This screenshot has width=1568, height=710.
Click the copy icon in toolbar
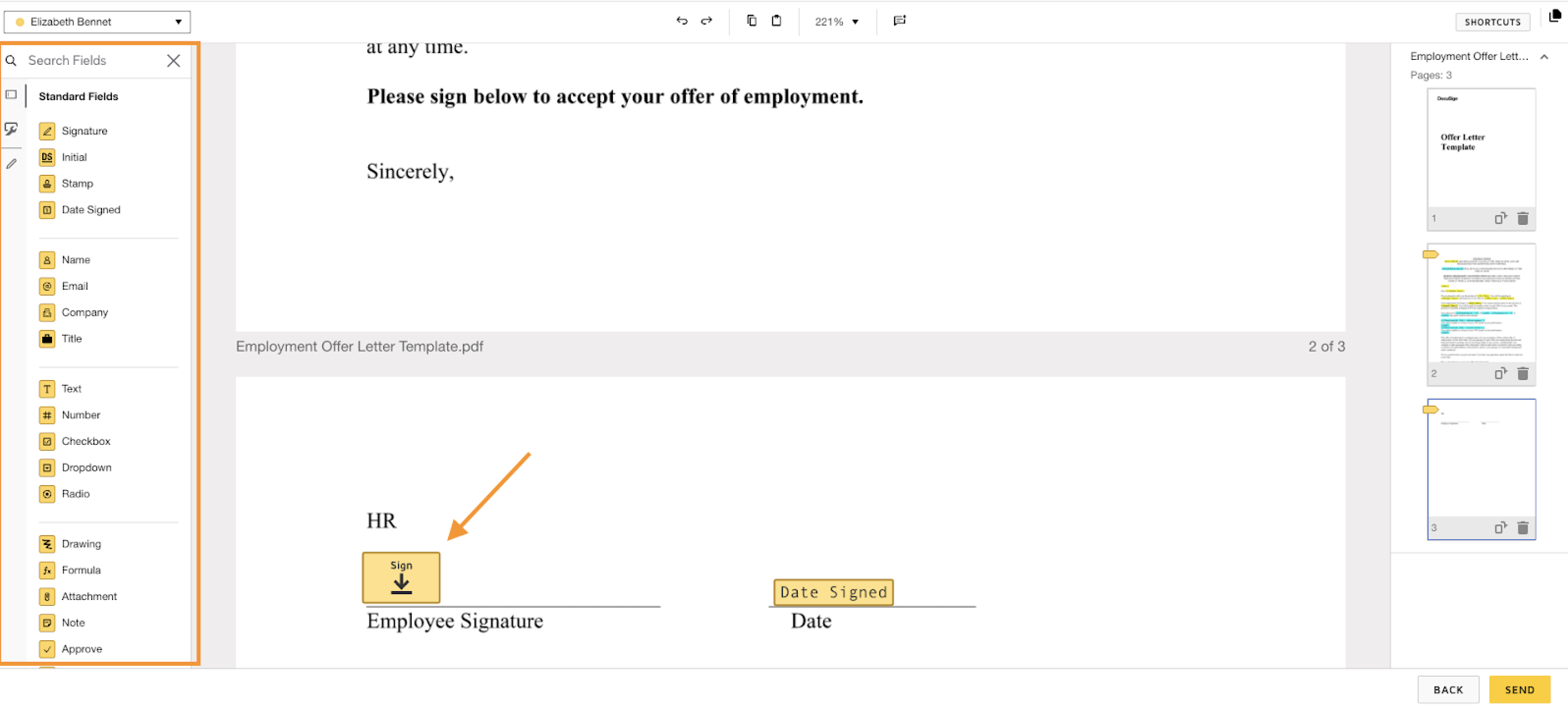(x=752, y=21)
